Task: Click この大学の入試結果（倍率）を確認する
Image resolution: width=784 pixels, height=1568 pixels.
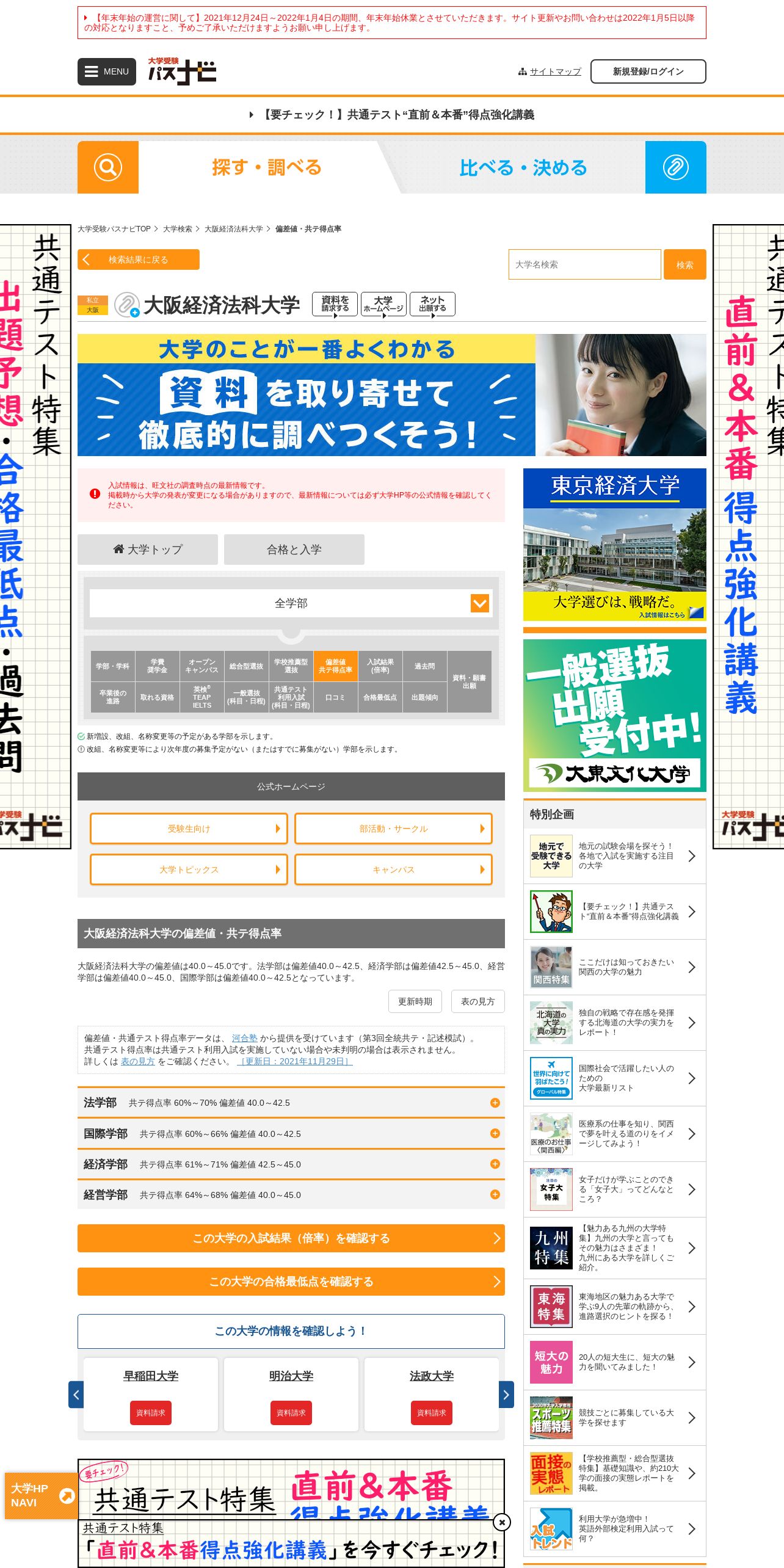Action: 291,1238
